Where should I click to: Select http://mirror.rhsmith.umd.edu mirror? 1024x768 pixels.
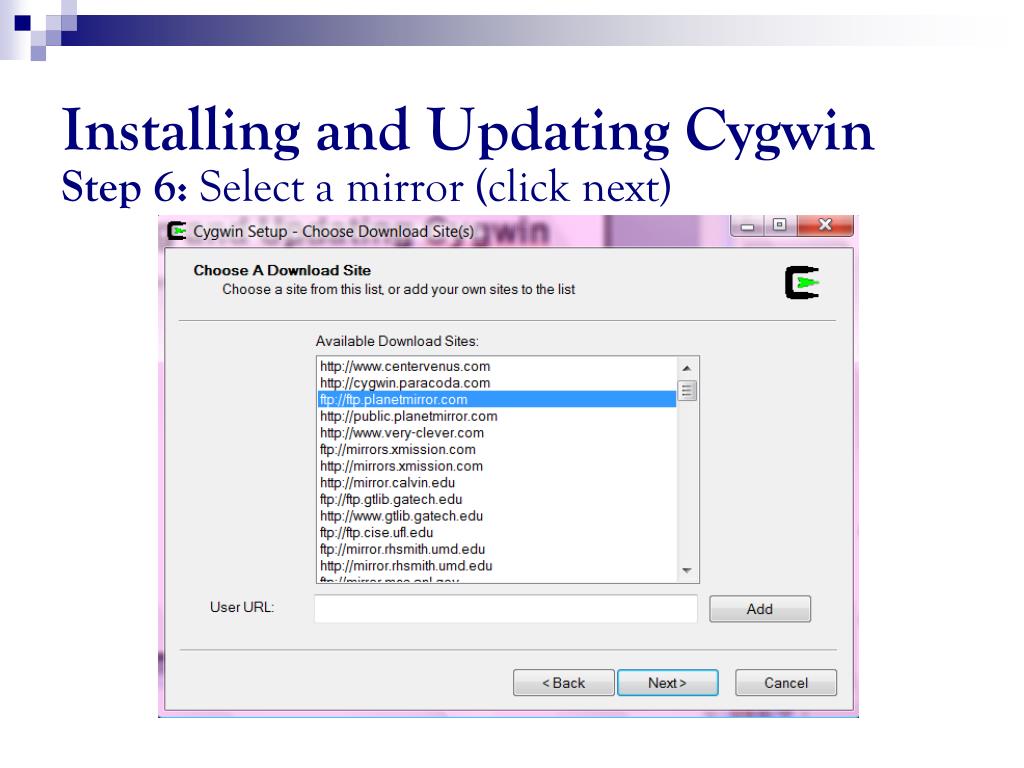pyautogui.click(x=496, y=566)
